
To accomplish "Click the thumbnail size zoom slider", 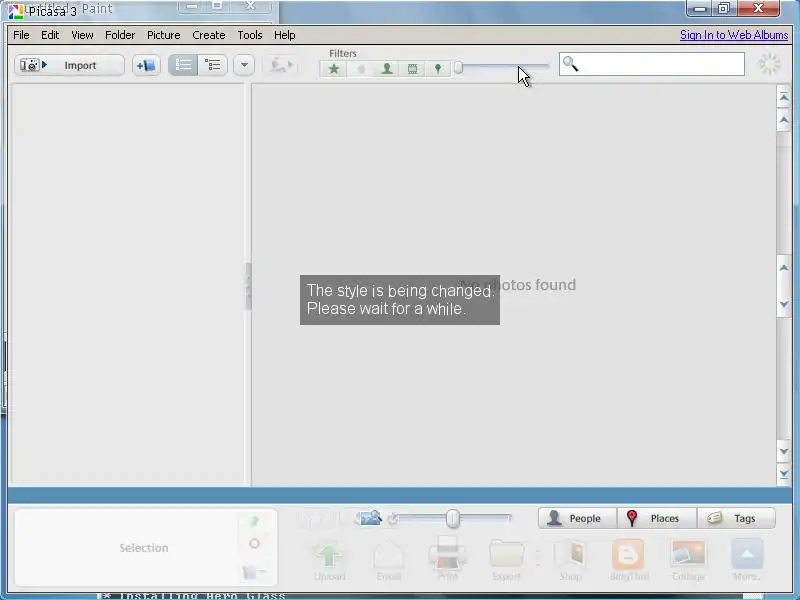I will pos(453,518).
